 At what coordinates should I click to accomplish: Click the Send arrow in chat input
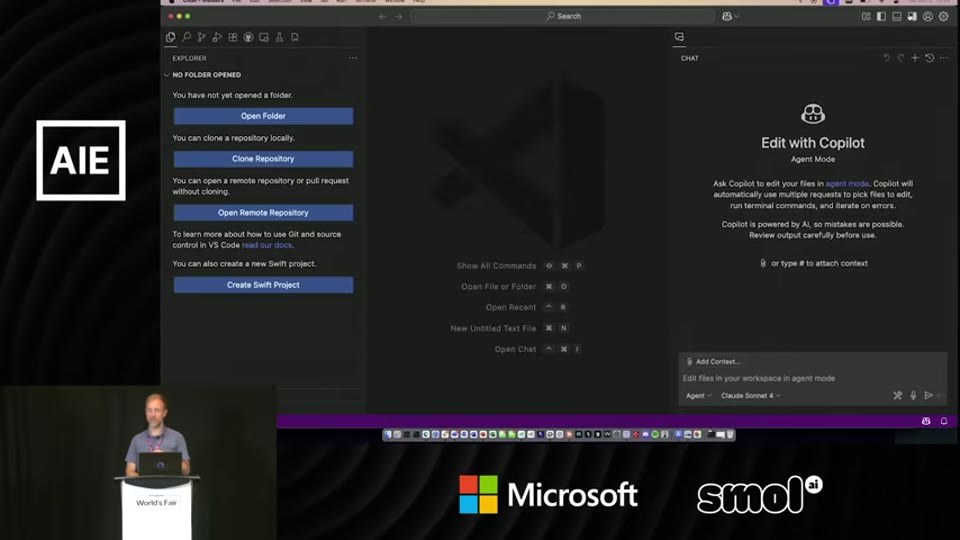(x=928, y=396)
